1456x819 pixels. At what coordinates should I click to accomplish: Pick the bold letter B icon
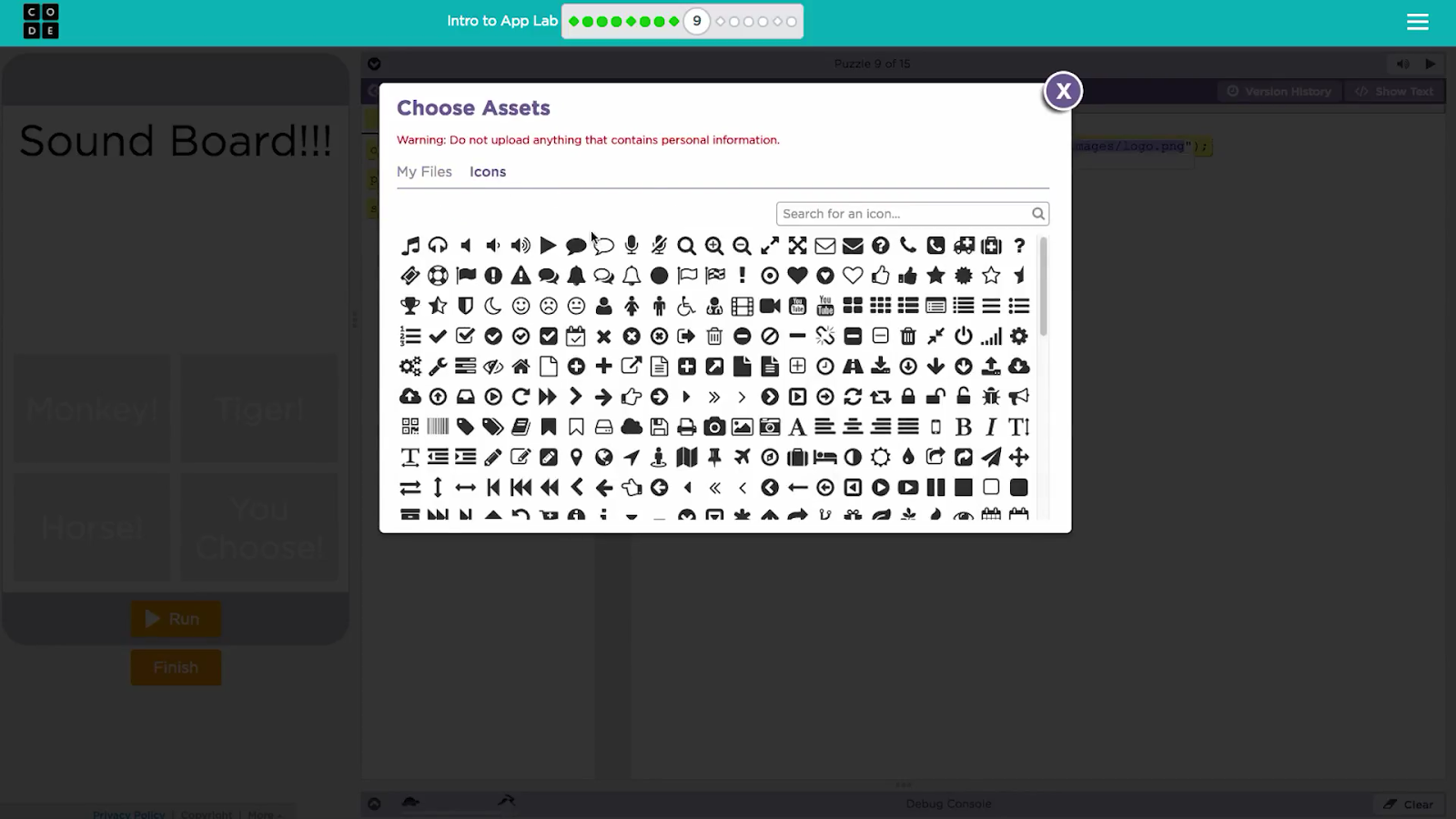964,427
